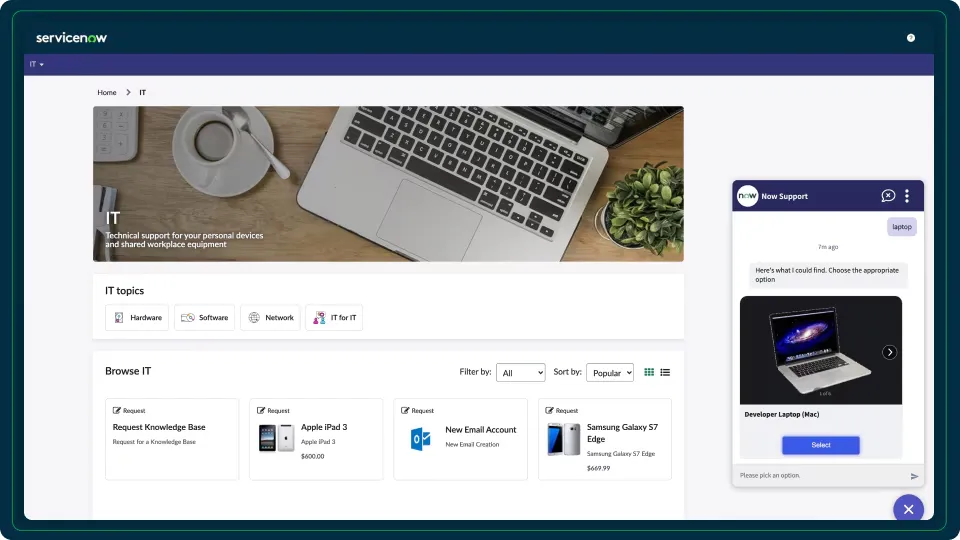Select the Developer Laptop (Mac)
Viewport: 960px width, 540px height.
pos(820,445)
